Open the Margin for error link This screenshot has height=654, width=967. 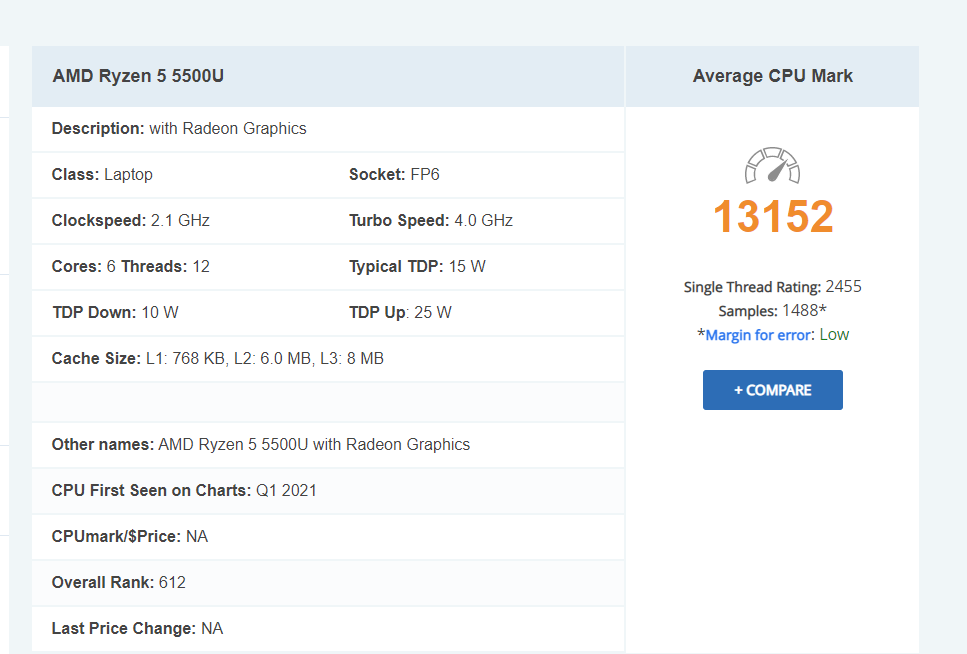pyautogui.click(x=758, y=335)
